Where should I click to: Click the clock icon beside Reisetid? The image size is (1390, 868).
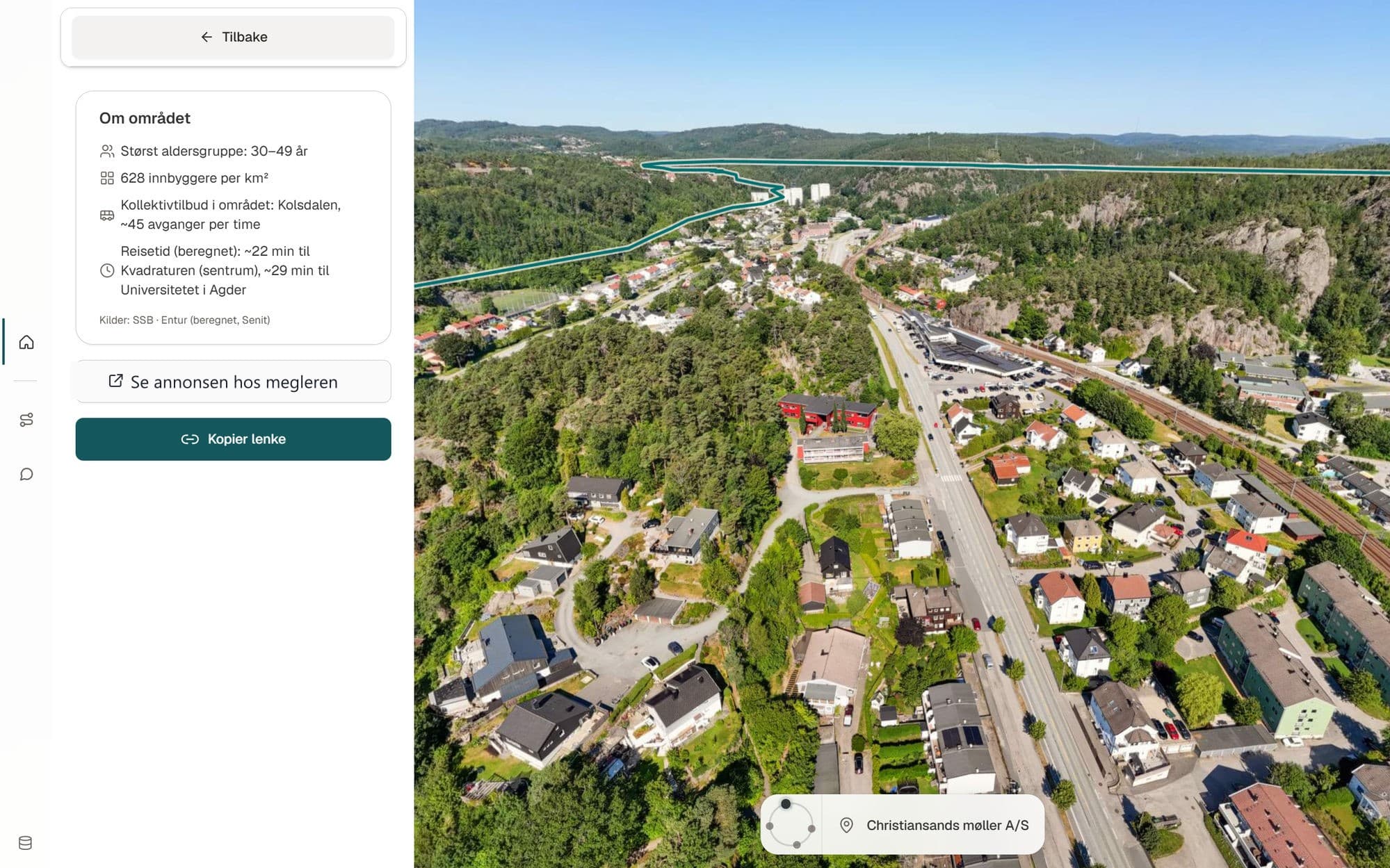pos(107,270)
